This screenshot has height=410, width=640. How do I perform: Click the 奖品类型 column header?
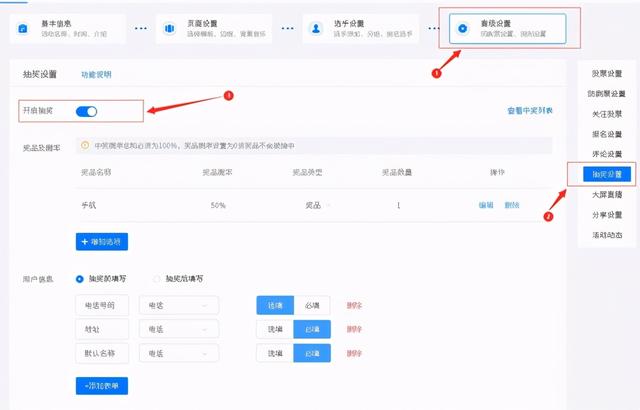point(307,173)
